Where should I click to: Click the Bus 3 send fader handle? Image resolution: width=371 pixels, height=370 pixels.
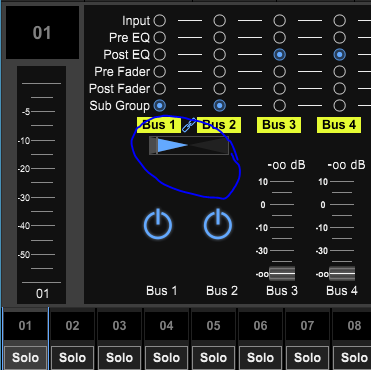point(282,274)
